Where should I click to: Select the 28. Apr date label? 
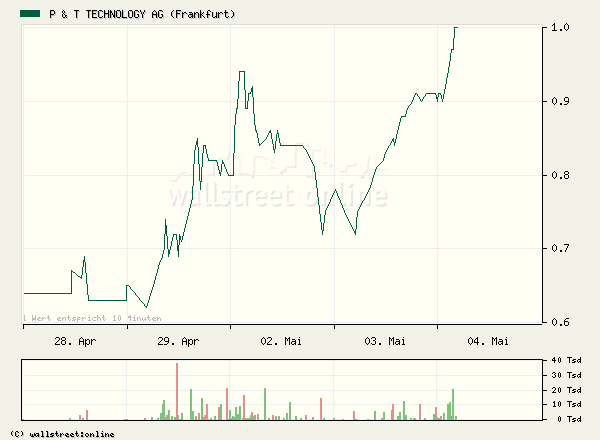coord(75,341)
